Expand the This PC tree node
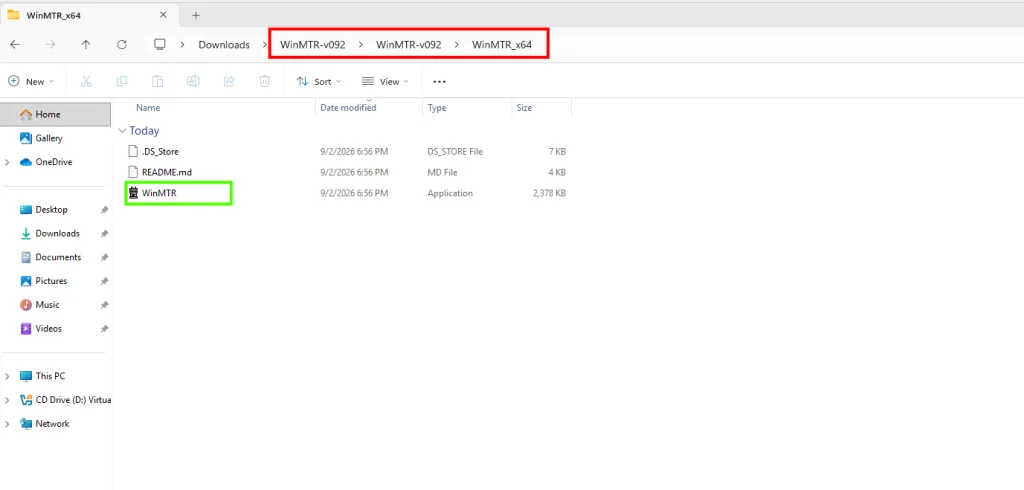This screenshot has height=490, width=1024. click(x=7, y=376)
